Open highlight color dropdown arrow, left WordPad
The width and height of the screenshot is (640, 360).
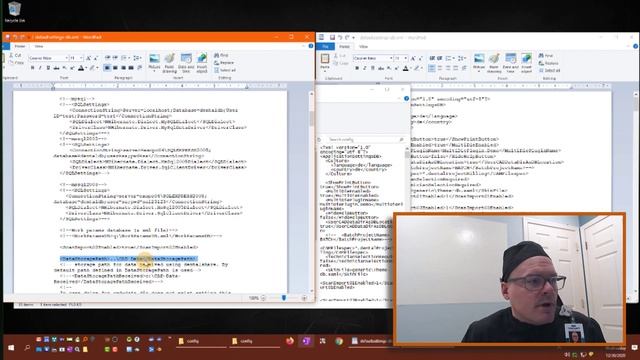point(97,68)
